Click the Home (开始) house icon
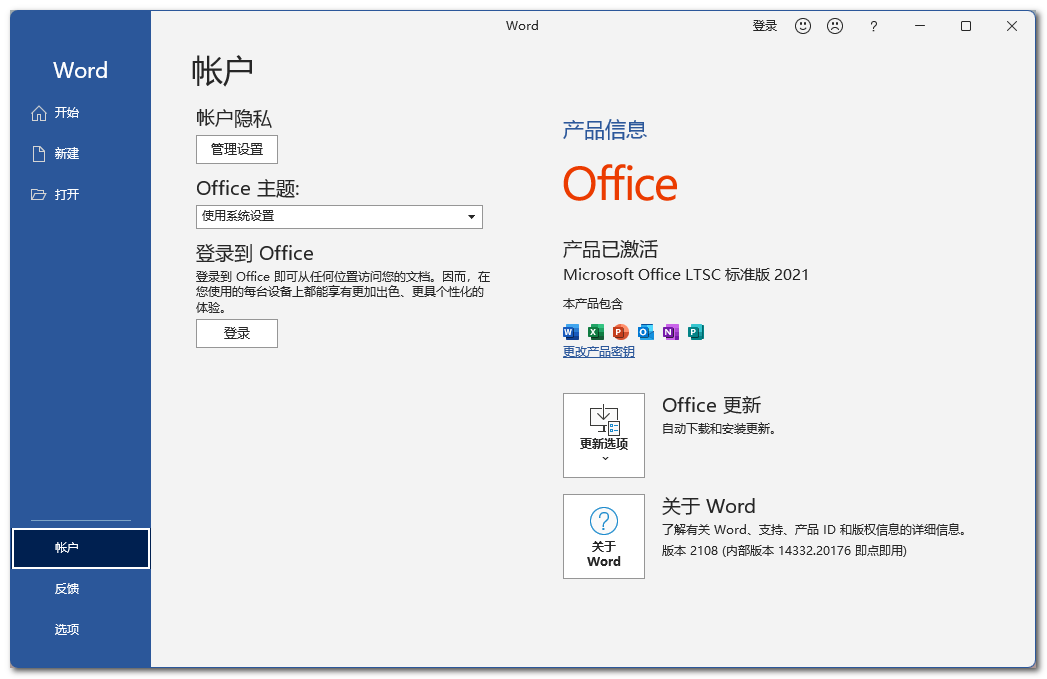The image size is (1047, 679). point(39,113)
